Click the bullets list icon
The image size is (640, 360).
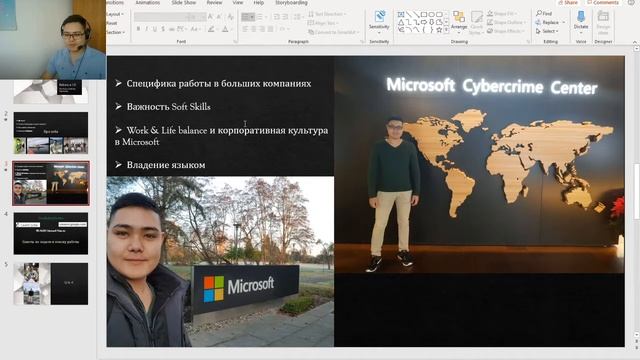pos(245,17)
